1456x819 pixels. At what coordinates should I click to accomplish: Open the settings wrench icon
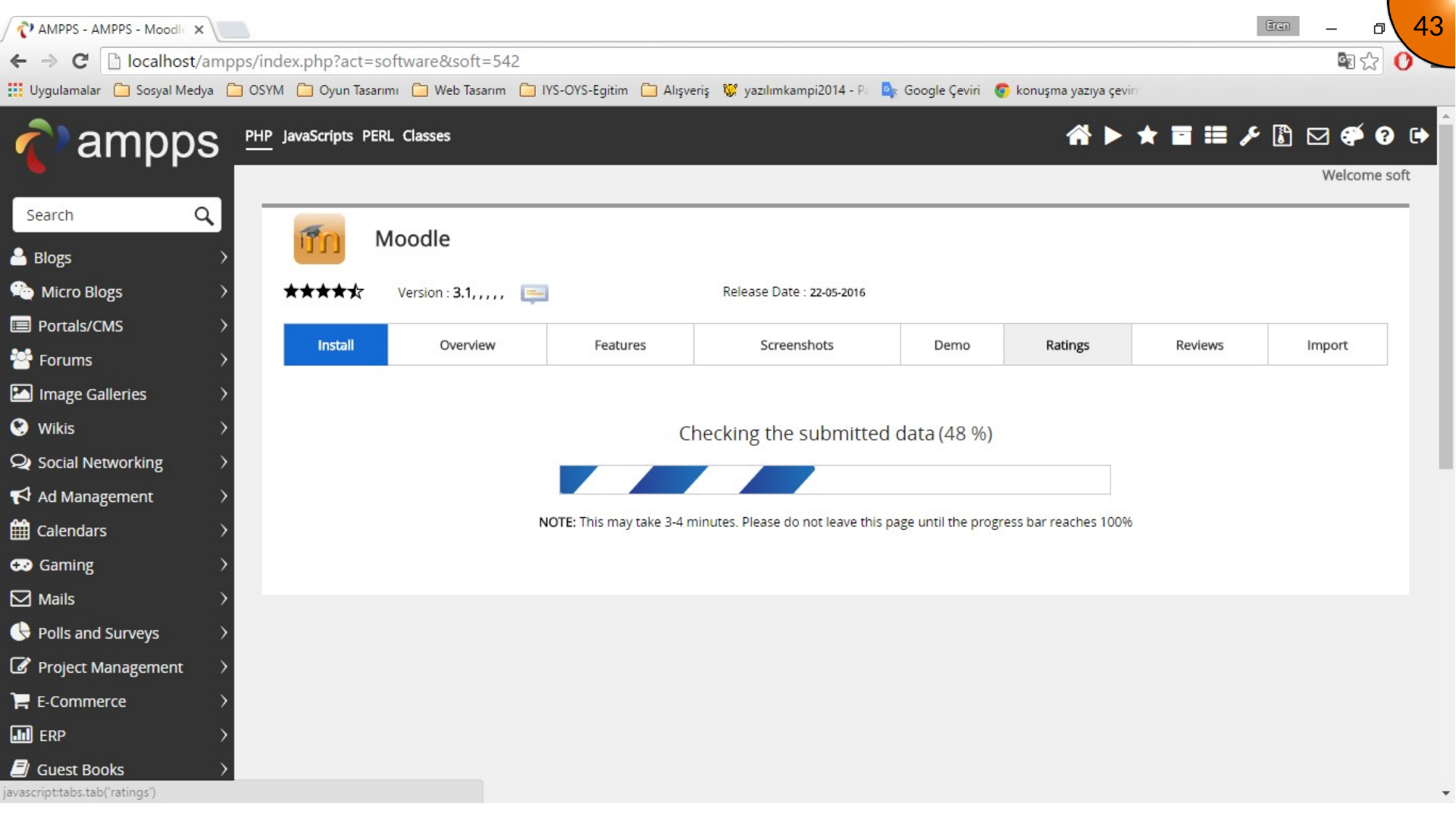[1250, 136]
